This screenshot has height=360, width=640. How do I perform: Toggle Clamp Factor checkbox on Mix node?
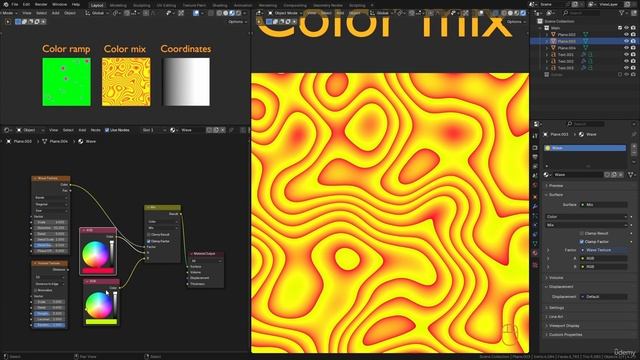click(149, 241)
